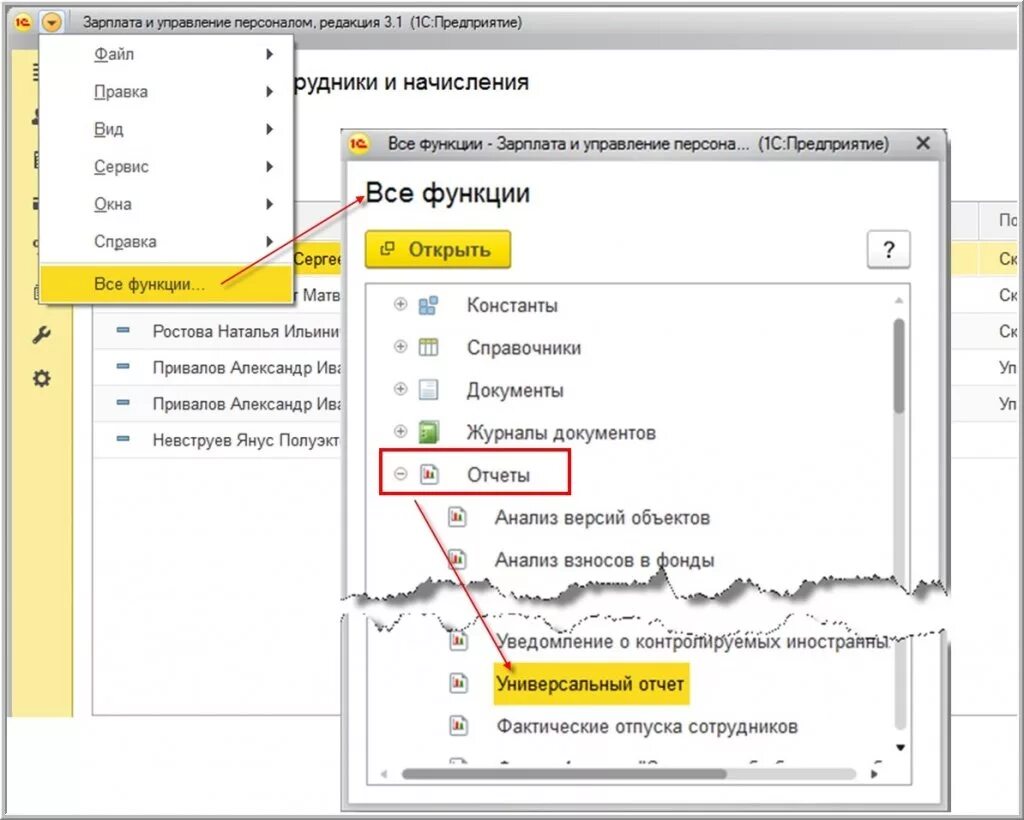Click the wrench icon in left sidebar
The image size is (1024, 820).
[42, 335]
